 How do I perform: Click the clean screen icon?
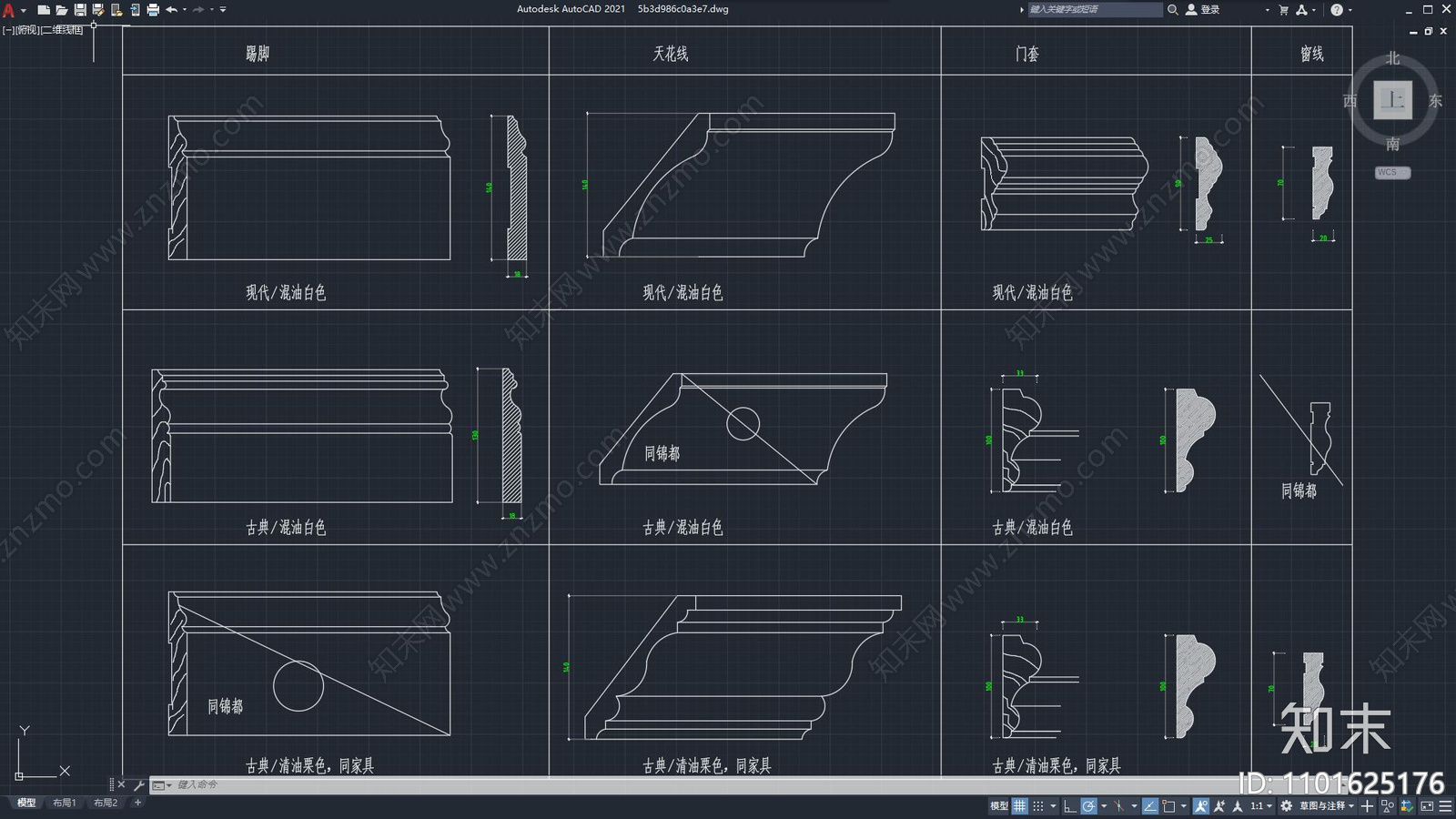[x=1427, y=805]
